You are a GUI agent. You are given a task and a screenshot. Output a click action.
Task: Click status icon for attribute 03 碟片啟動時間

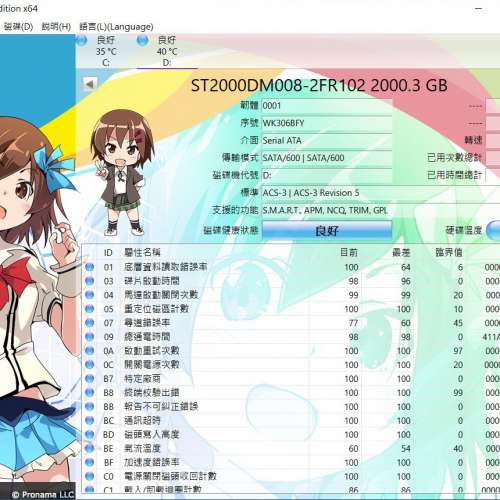pos(89,281)
